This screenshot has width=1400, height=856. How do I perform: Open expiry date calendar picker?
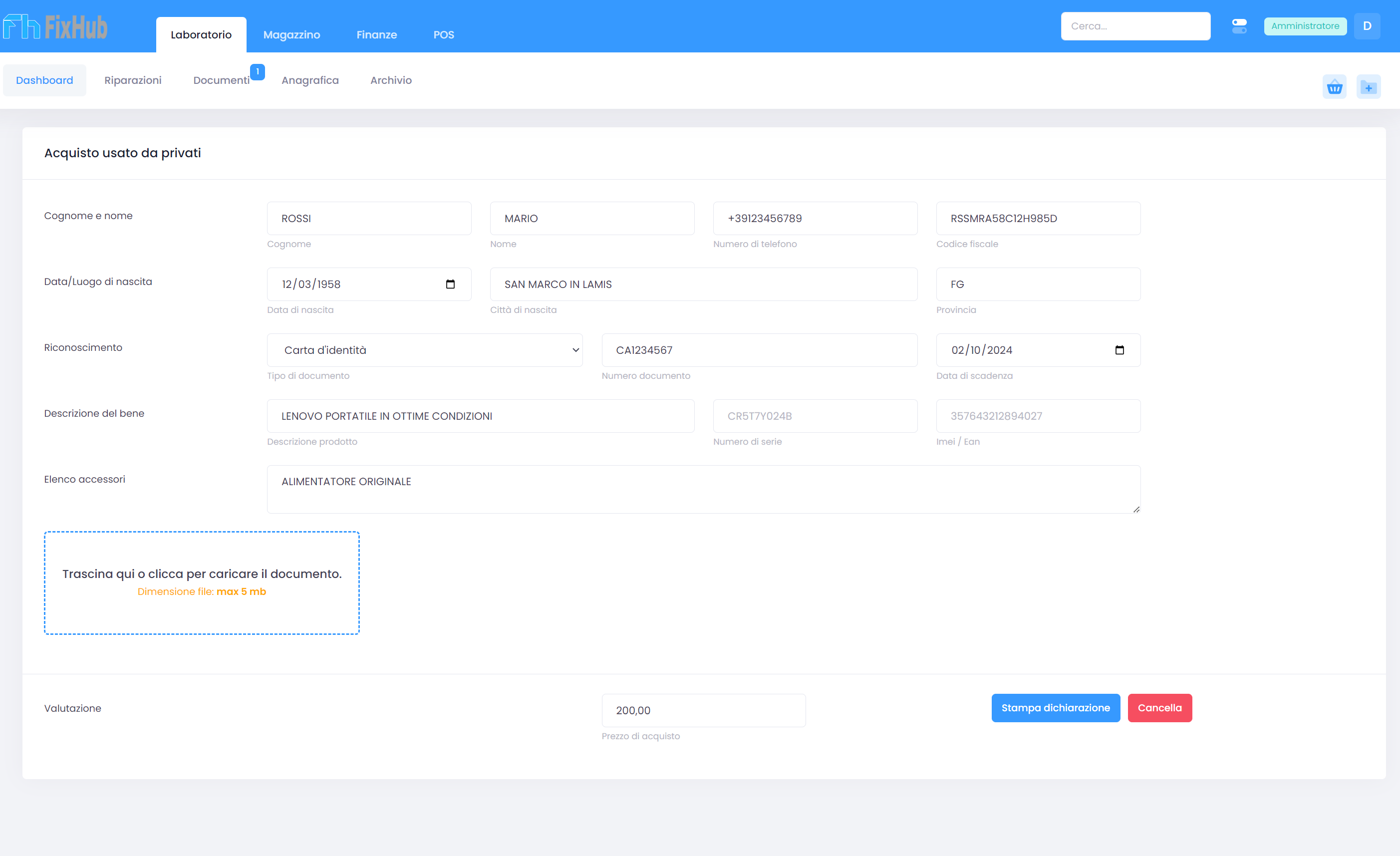[x=1120, y=350]
